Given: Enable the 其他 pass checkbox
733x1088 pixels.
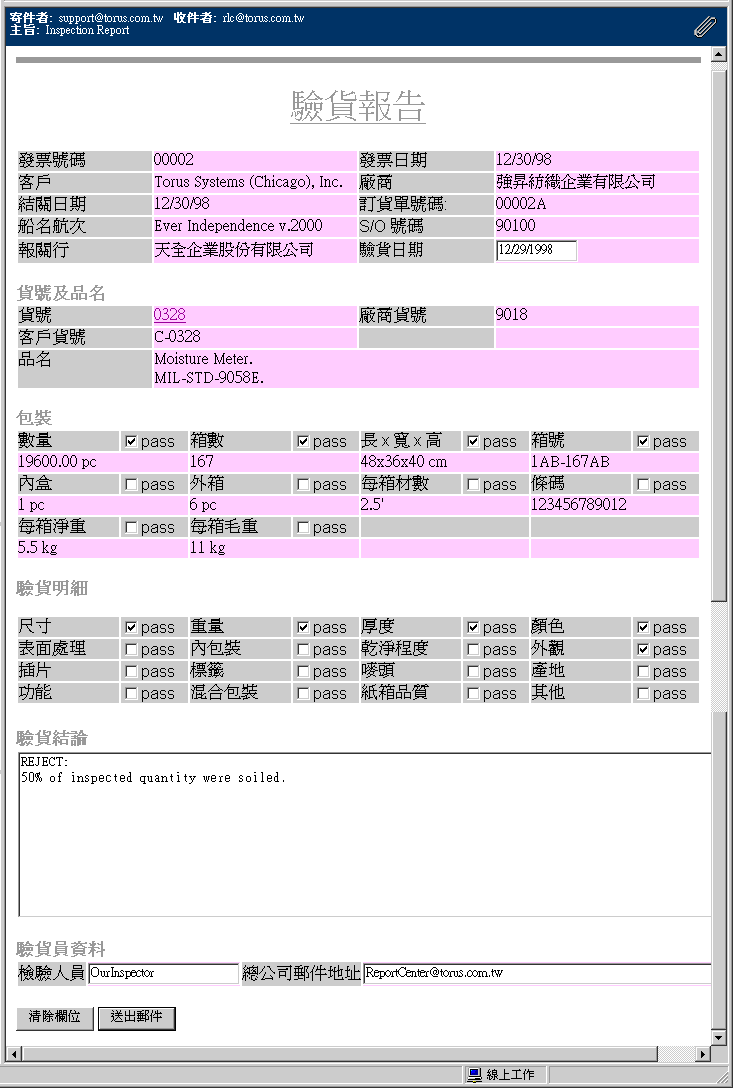Looking at the screenshot, I should (x=643, y=693).
